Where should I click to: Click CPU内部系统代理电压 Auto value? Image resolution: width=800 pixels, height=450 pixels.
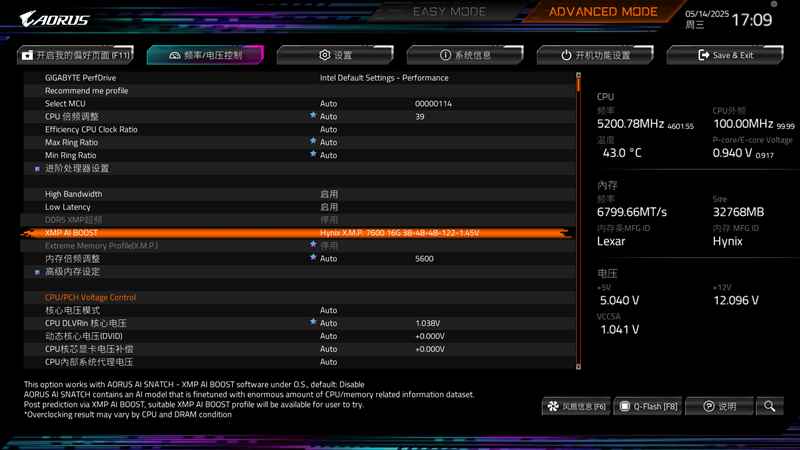[x=328, y=362]
